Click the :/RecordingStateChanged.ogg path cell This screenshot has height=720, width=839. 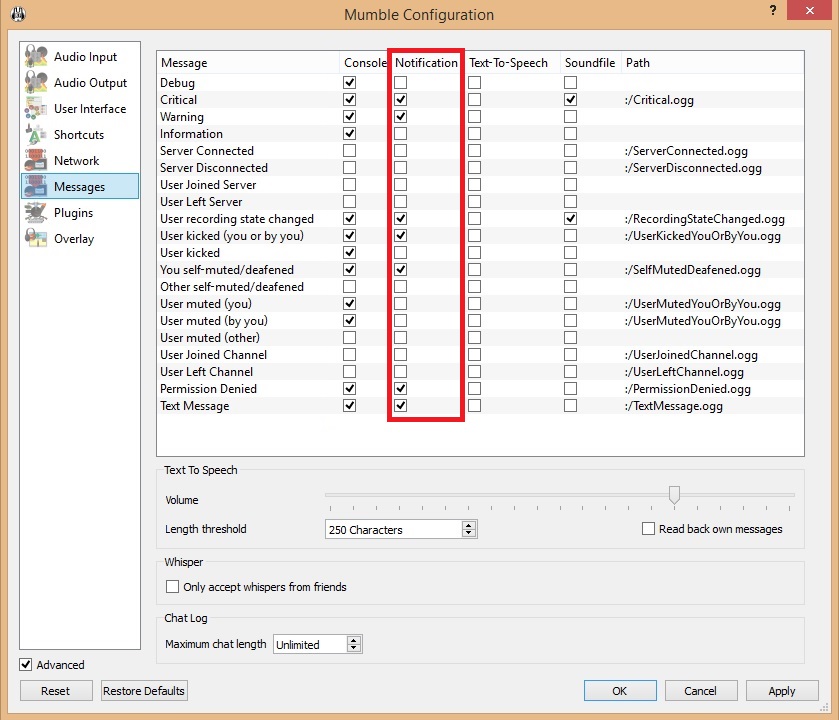click(705, 219)
